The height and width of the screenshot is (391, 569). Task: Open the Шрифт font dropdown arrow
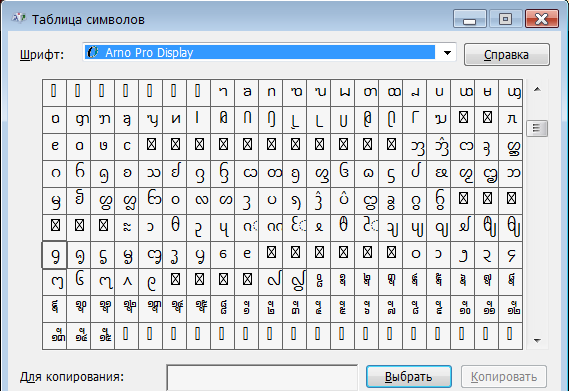coord(447,53)
